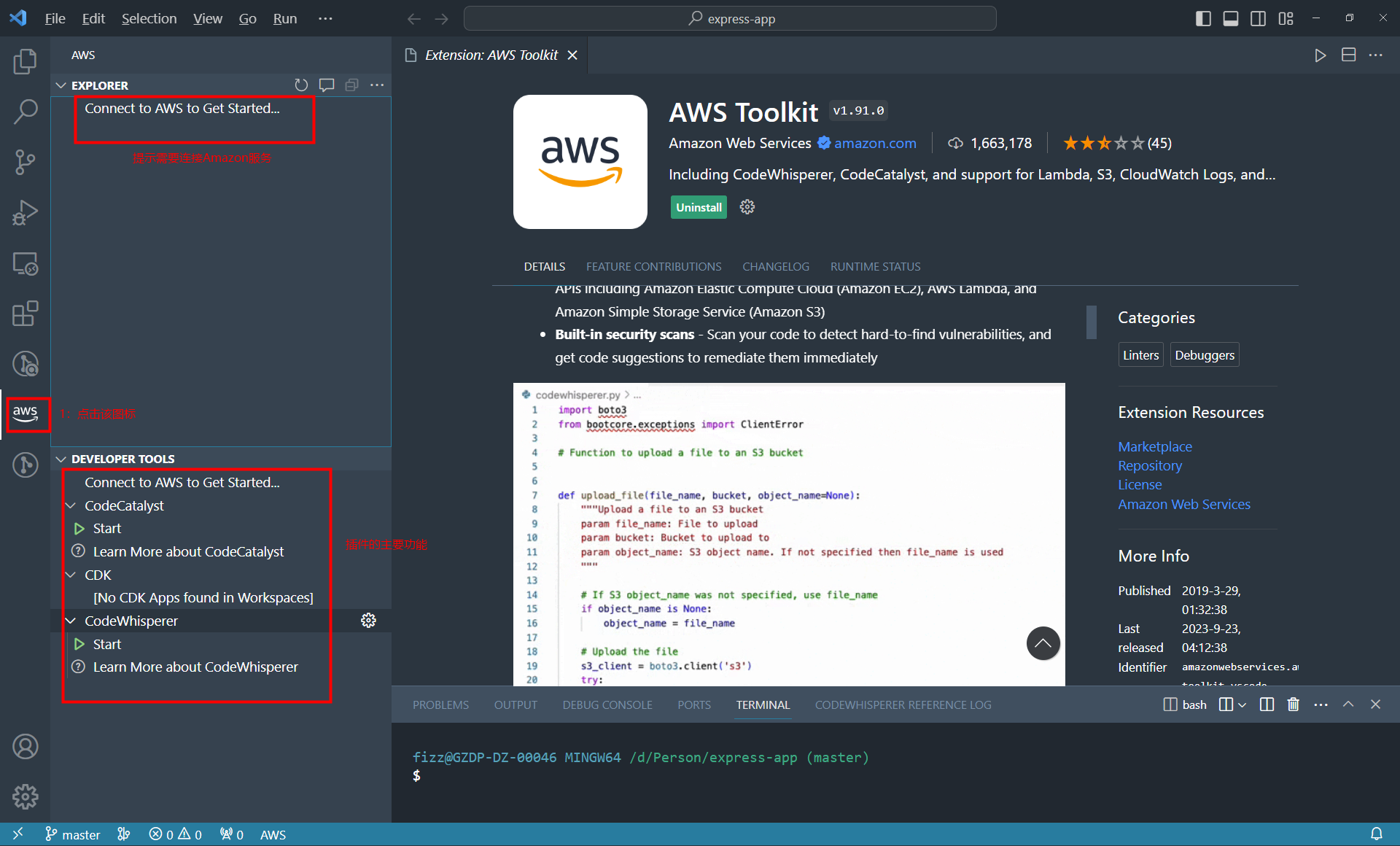Click the Linters category tag
Viewport: 1400px width, 846px height.
(1140, 355)
